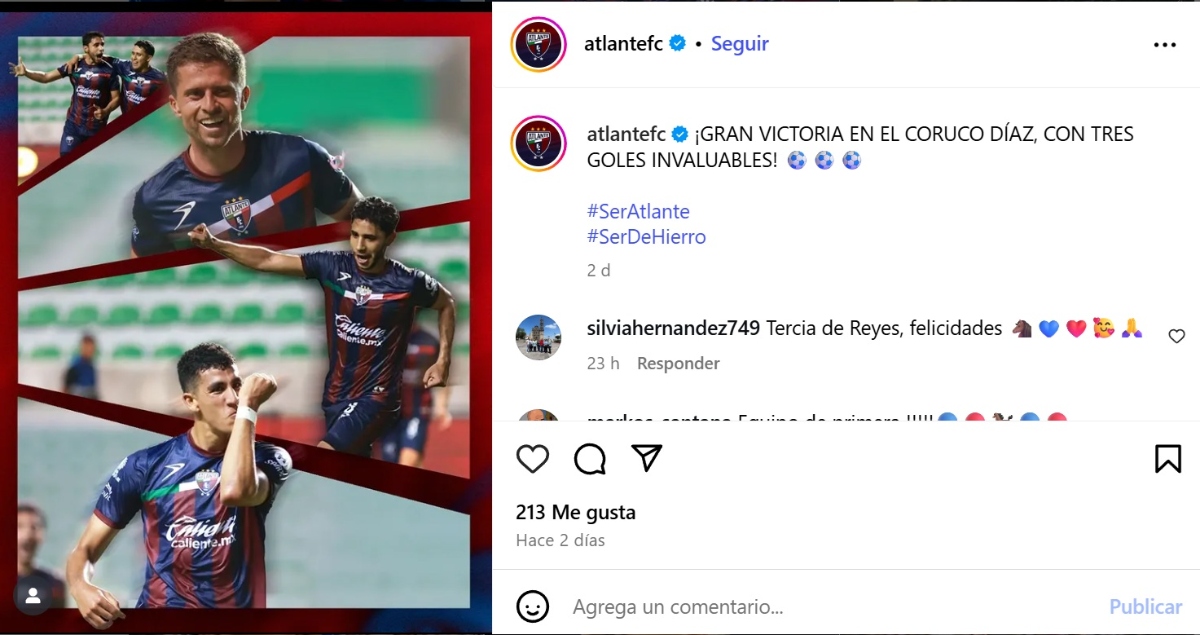1200x635 pixels.
Task: Reply to comment using Responder
Action: point(678,363)
